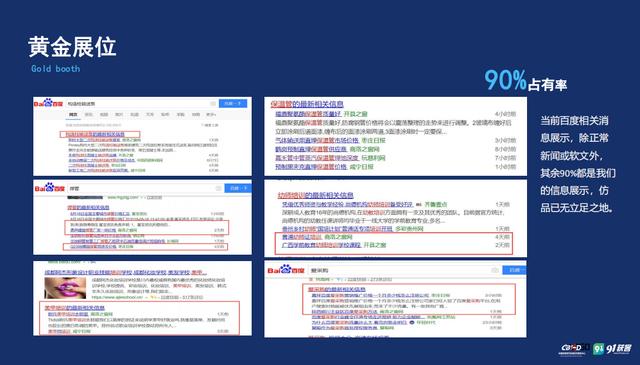Viewport: 640px width, 365px height.
Task: Click the 4小时前 timestamp in the 保温管 results
Action: point(505,114)
